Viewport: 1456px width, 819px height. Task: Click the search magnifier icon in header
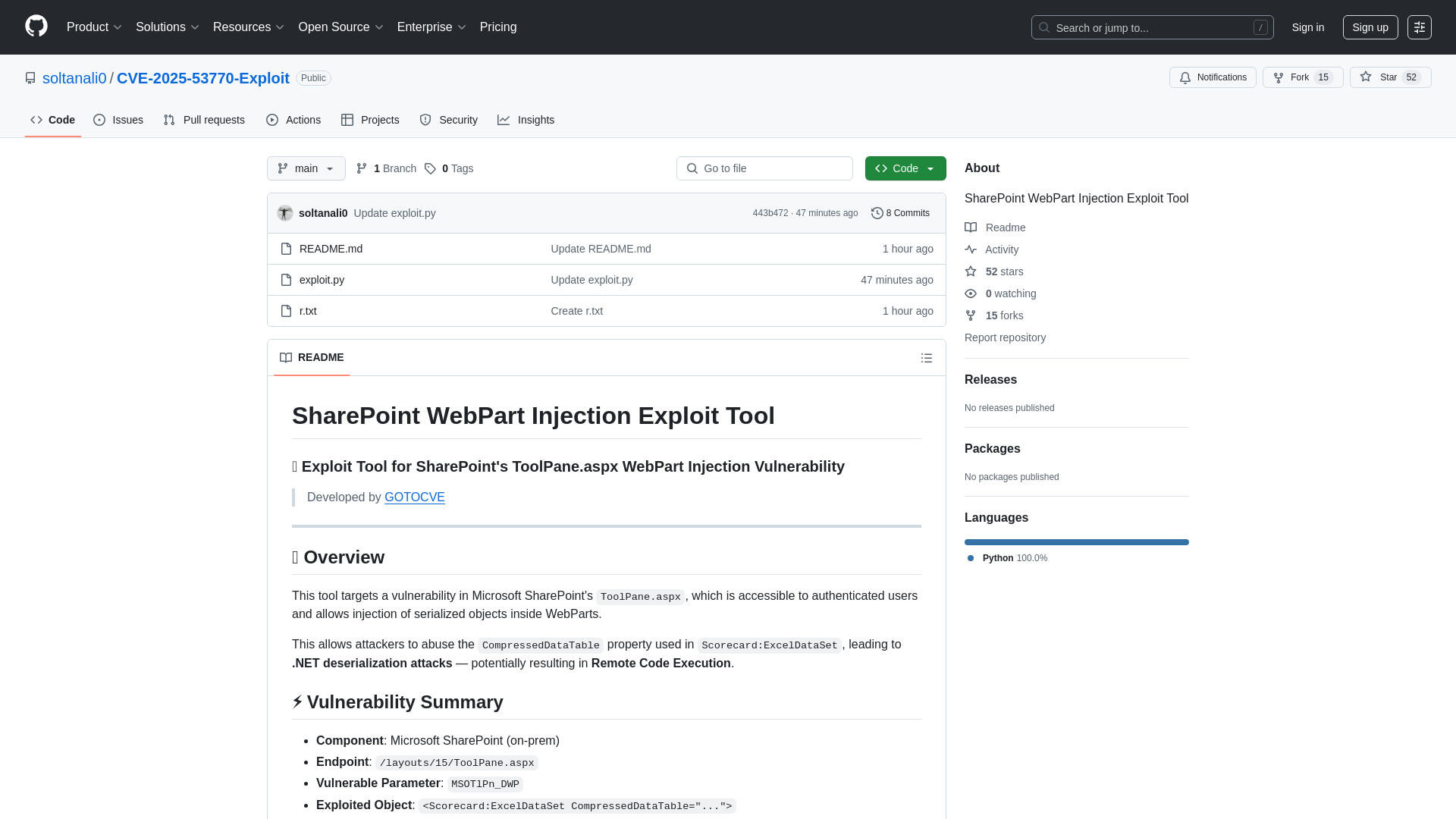1044,27
